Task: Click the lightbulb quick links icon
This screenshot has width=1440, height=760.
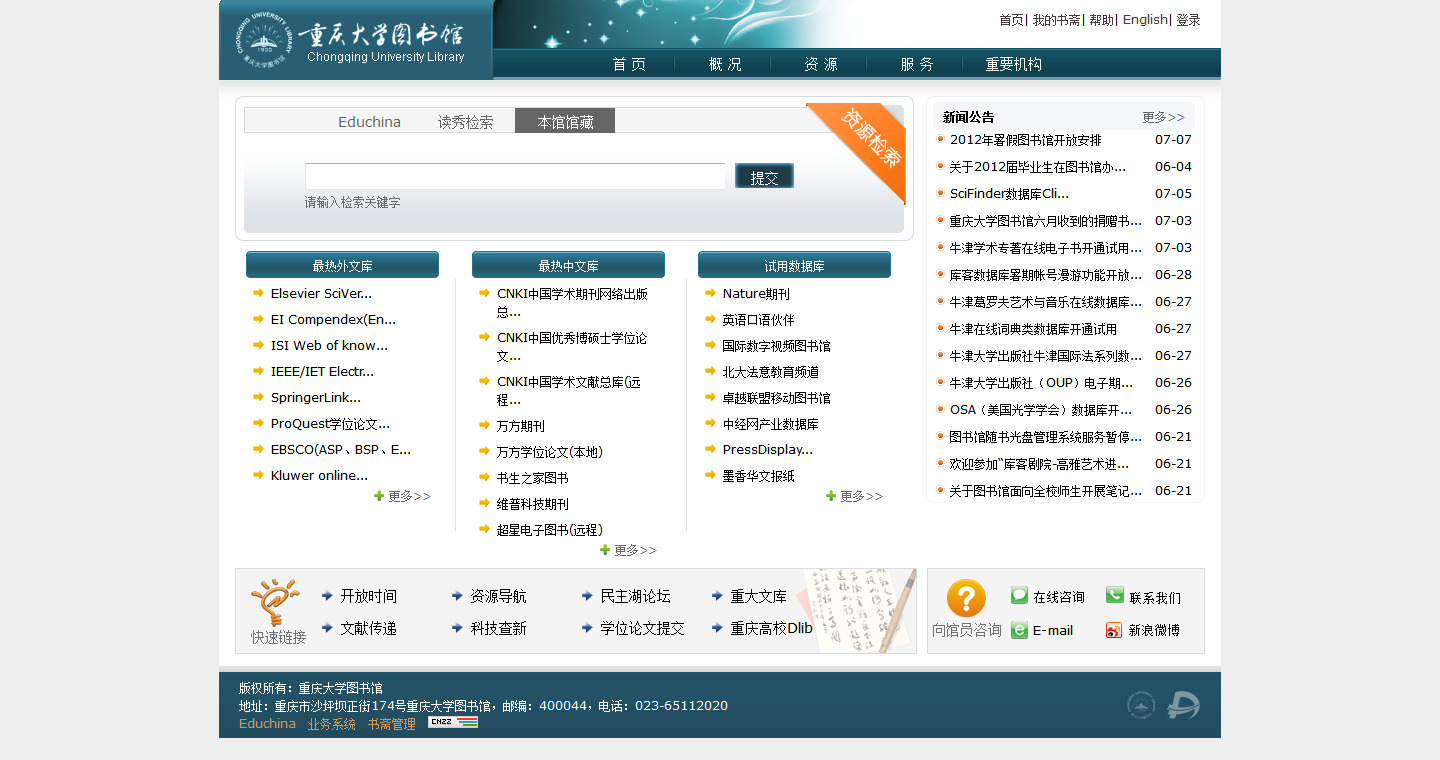Action: pyautogui.click(x=275, y=602)
